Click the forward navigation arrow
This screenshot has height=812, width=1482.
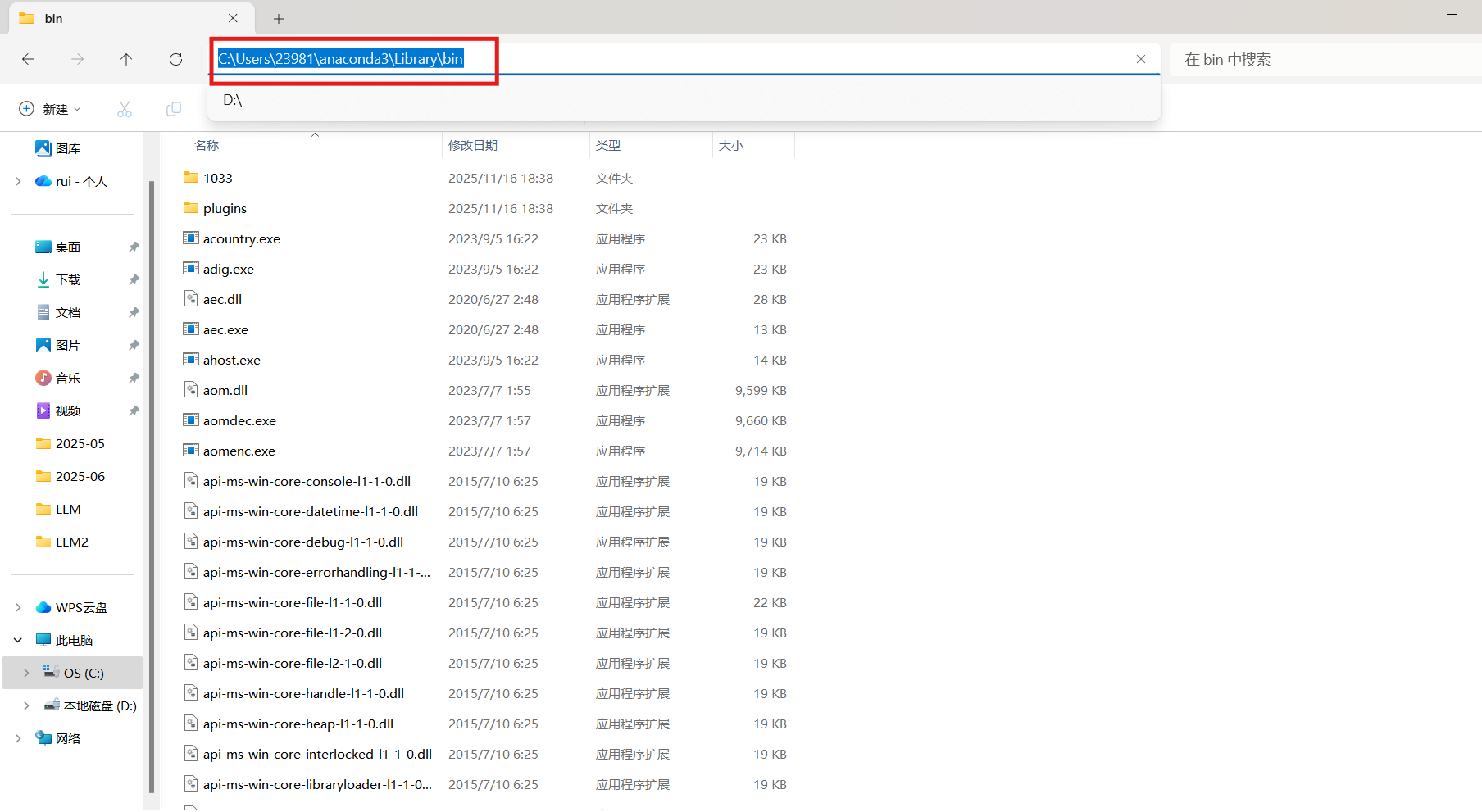click(x=78, y=59)
